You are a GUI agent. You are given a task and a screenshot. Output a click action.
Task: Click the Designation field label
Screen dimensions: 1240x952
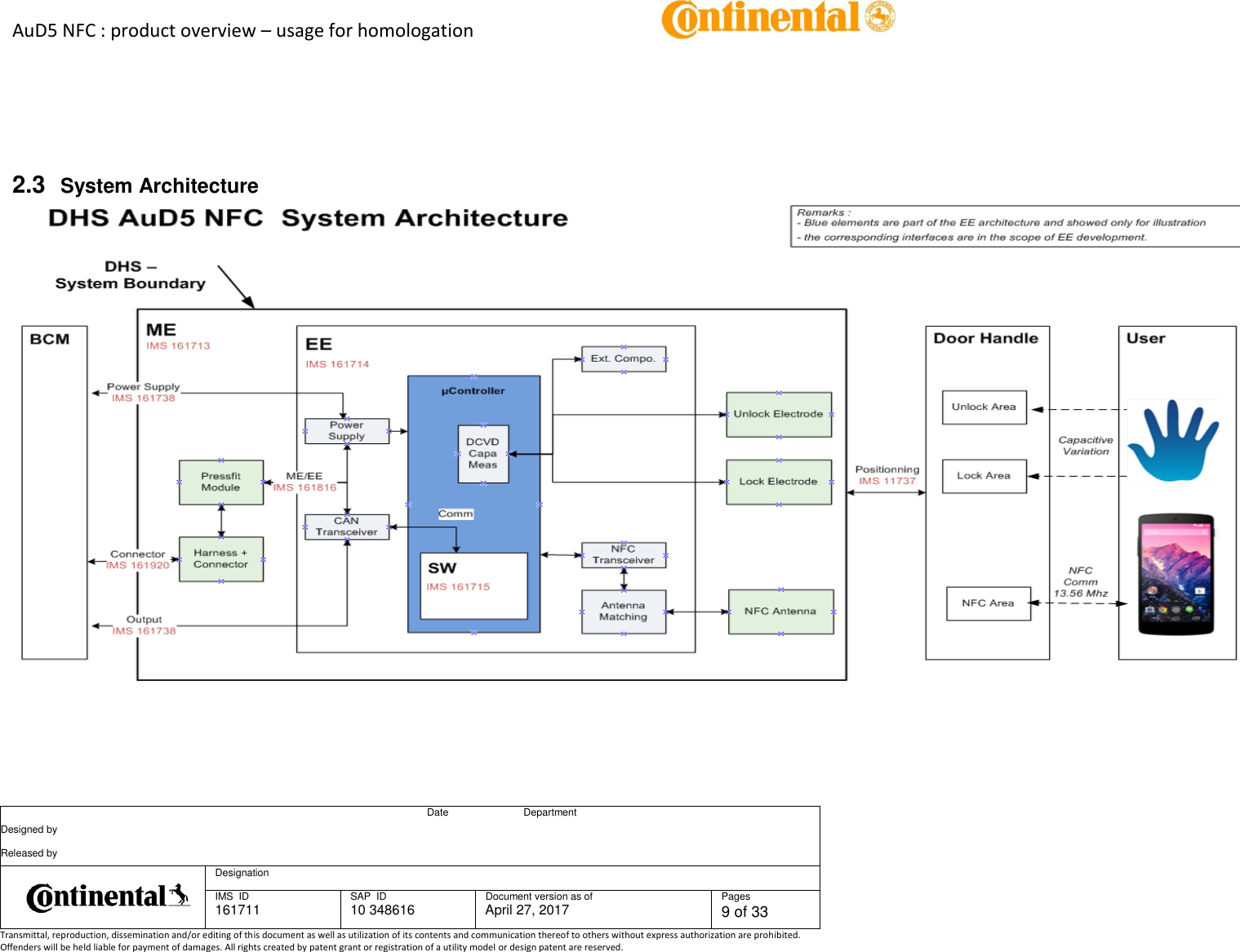pyautogui.click(x=242, y=874)
